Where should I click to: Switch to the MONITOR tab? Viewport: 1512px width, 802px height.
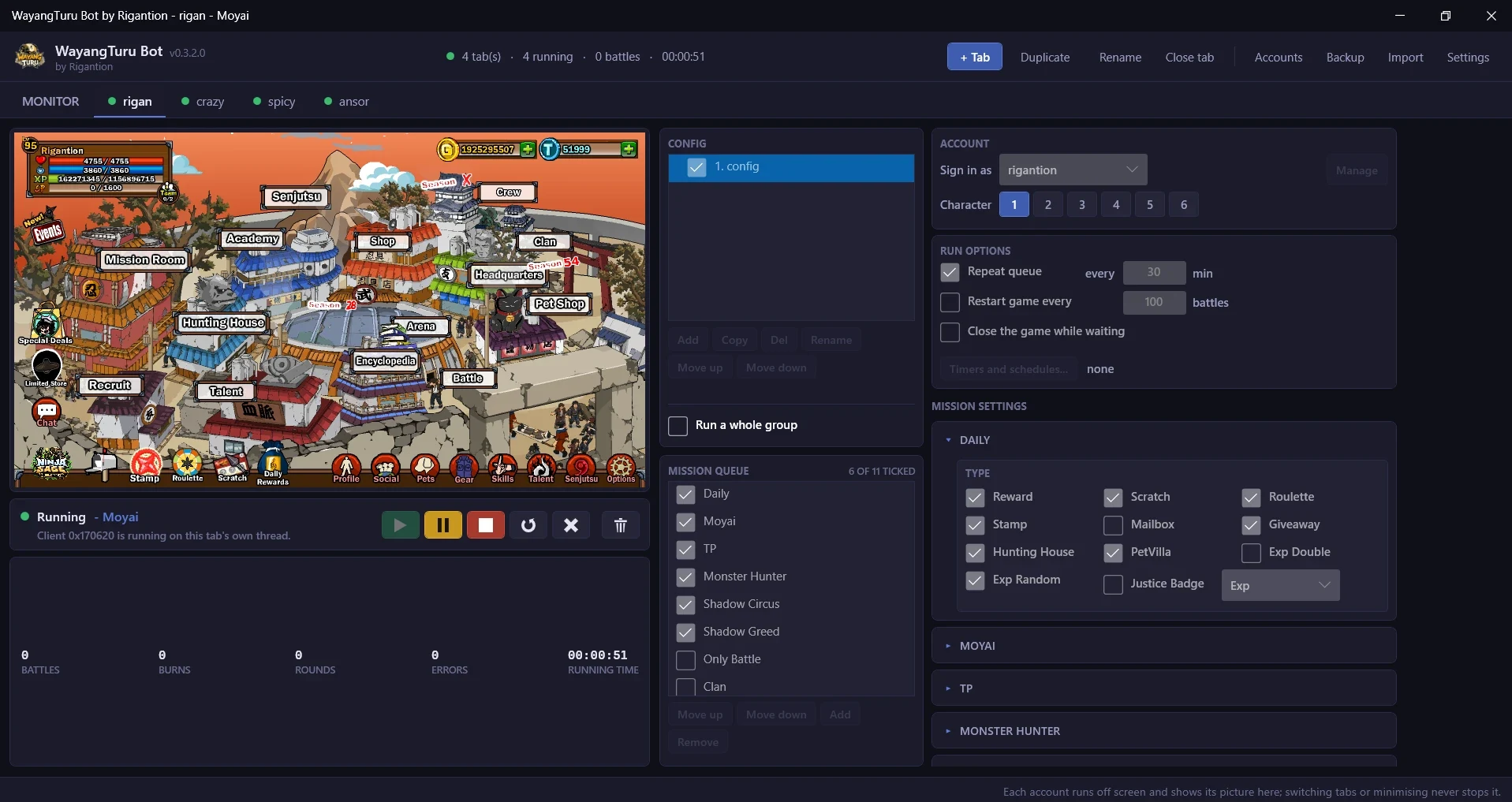click(x=50, y=102)
